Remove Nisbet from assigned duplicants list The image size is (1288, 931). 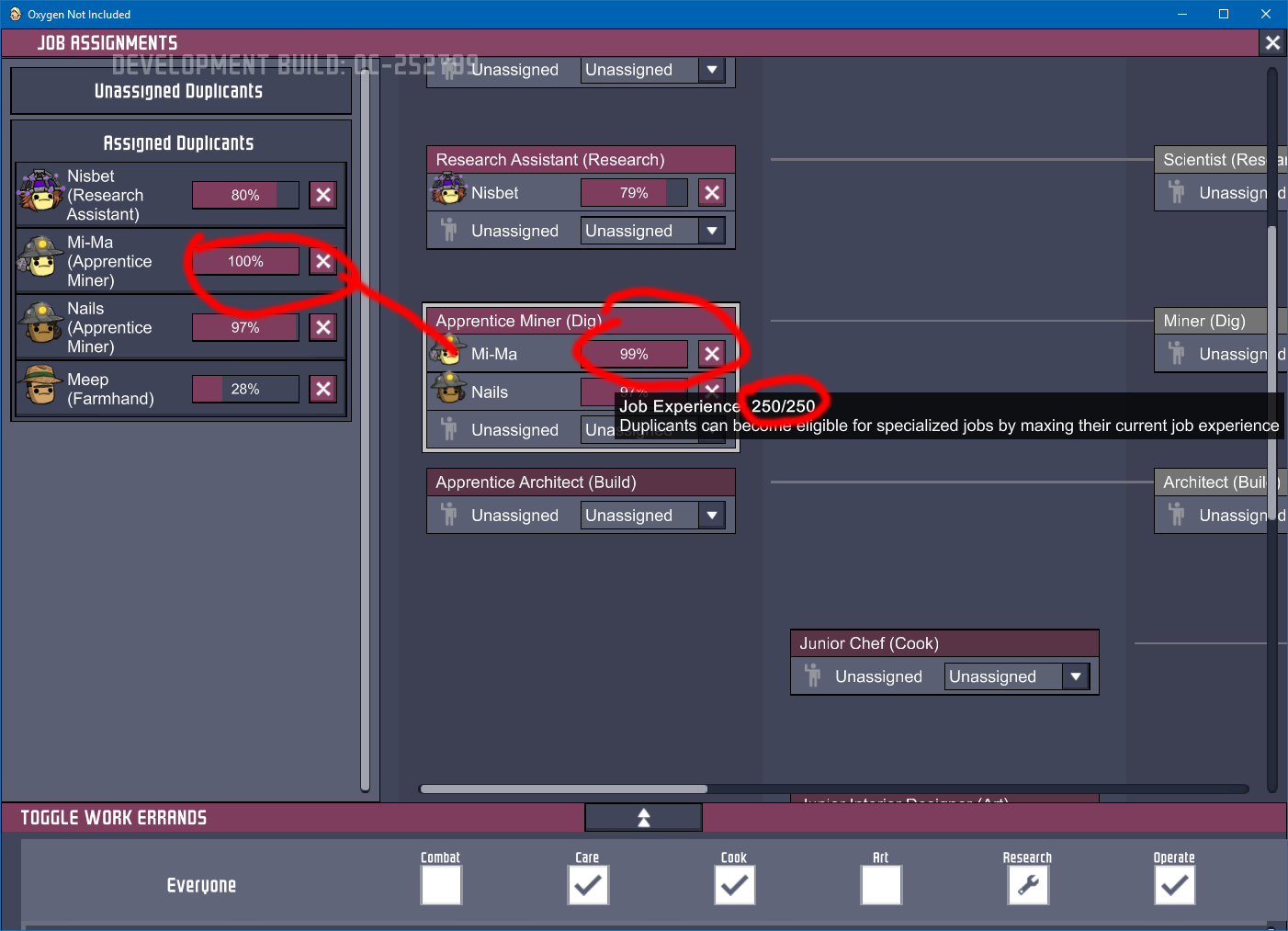pyautogui.click(x=322, y=195)
